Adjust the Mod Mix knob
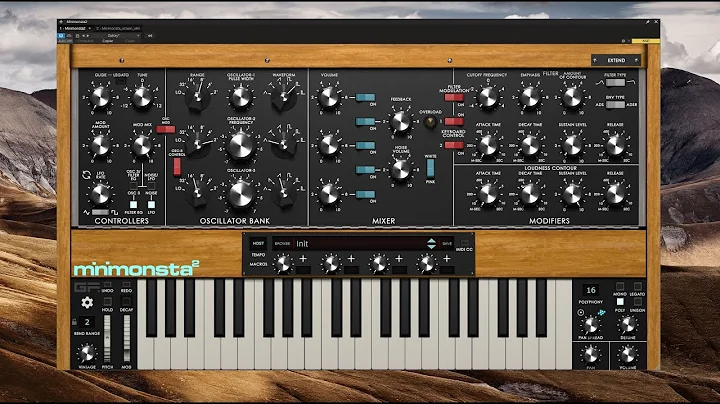720x404 pixels. (142, 146)
